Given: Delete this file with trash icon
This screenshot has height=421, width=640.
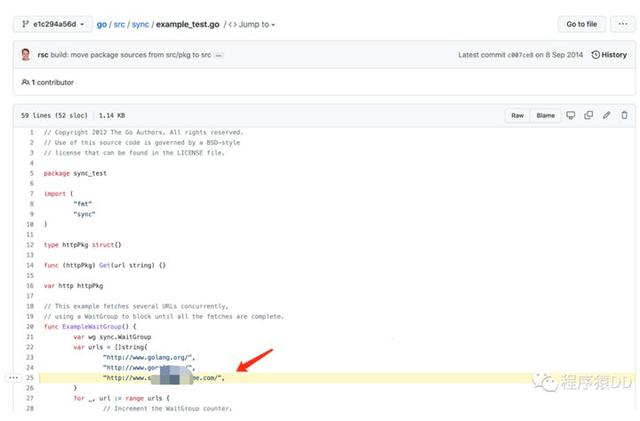Looking at the screenshot, I should pos(624,115).
